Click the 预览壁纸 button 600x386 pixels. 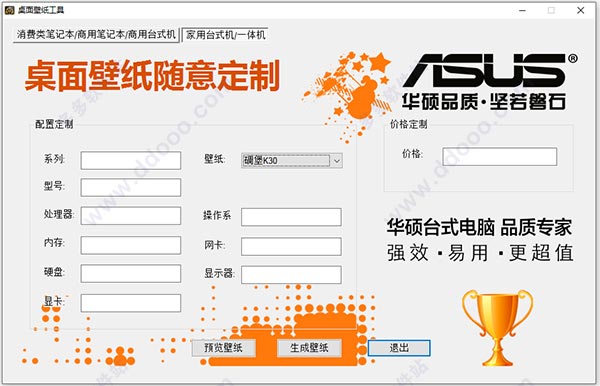(x=223, y=348)
